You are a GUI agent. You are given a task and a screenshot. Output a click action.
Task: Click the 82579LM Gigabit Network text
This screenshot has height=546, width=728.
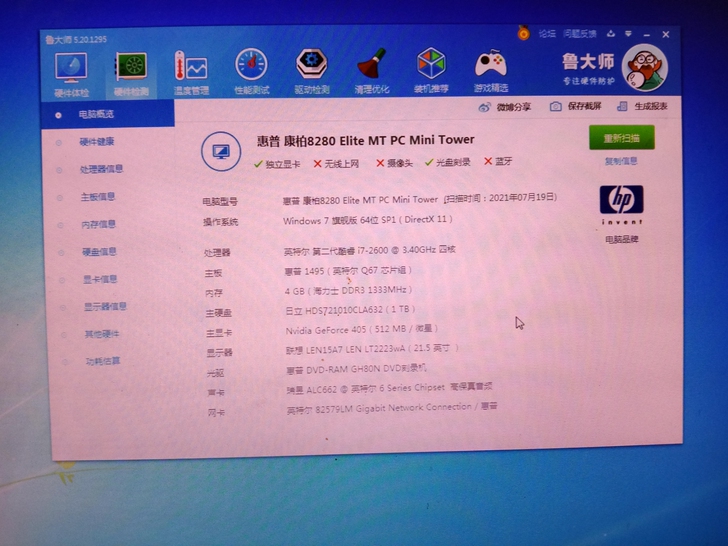coord(392,408)
